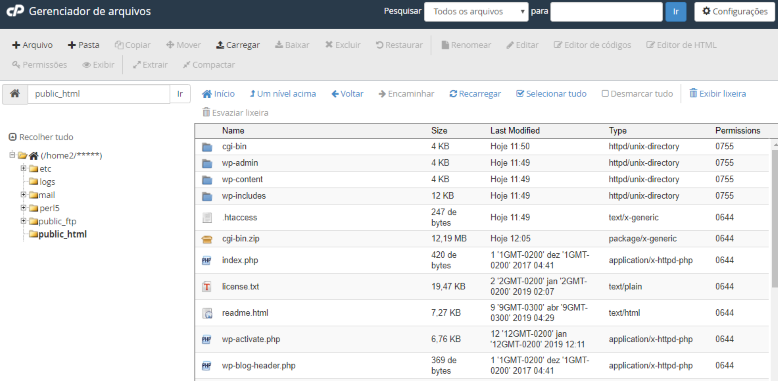The height and width of the screenshot is (381, 778).
Task: Sort by the Name column header
Action: coord(233,131)
